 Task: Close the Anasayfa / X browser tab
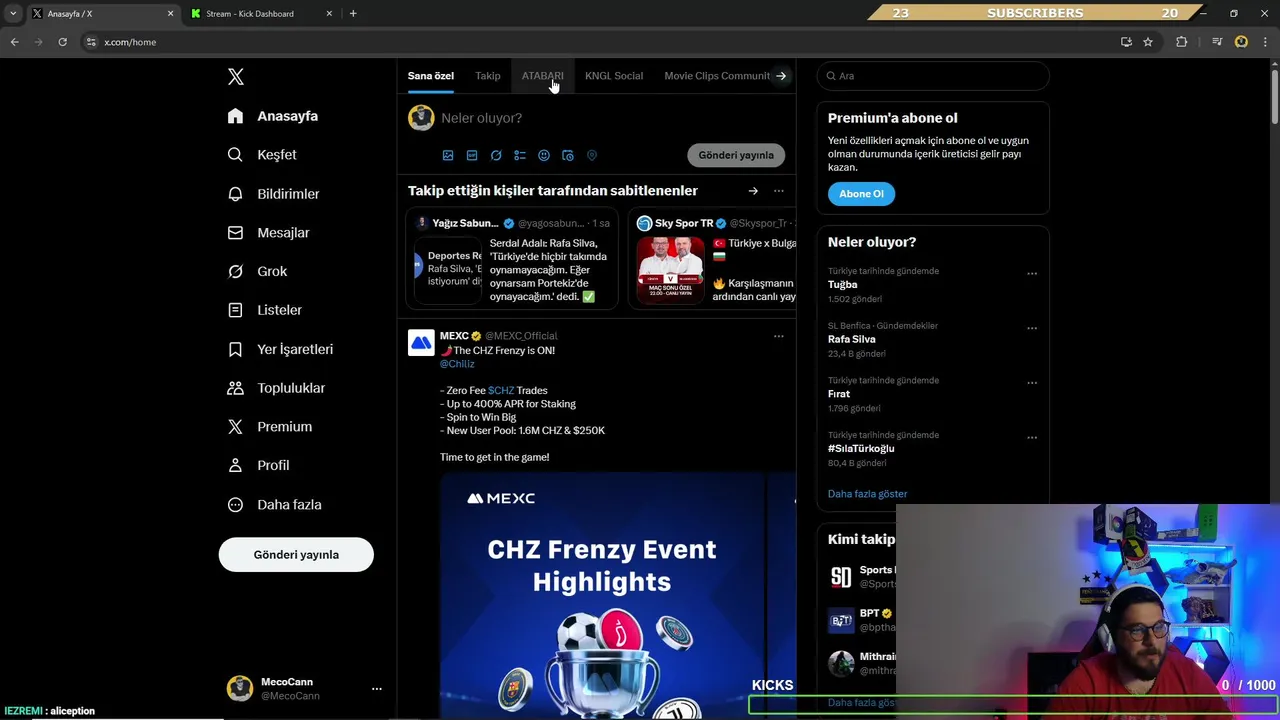[170, 14]
